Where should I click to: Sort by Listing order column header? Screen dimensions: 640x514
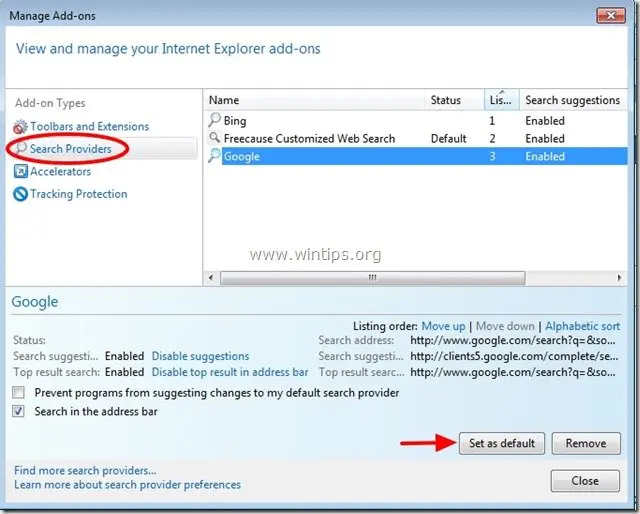[502, 100]
